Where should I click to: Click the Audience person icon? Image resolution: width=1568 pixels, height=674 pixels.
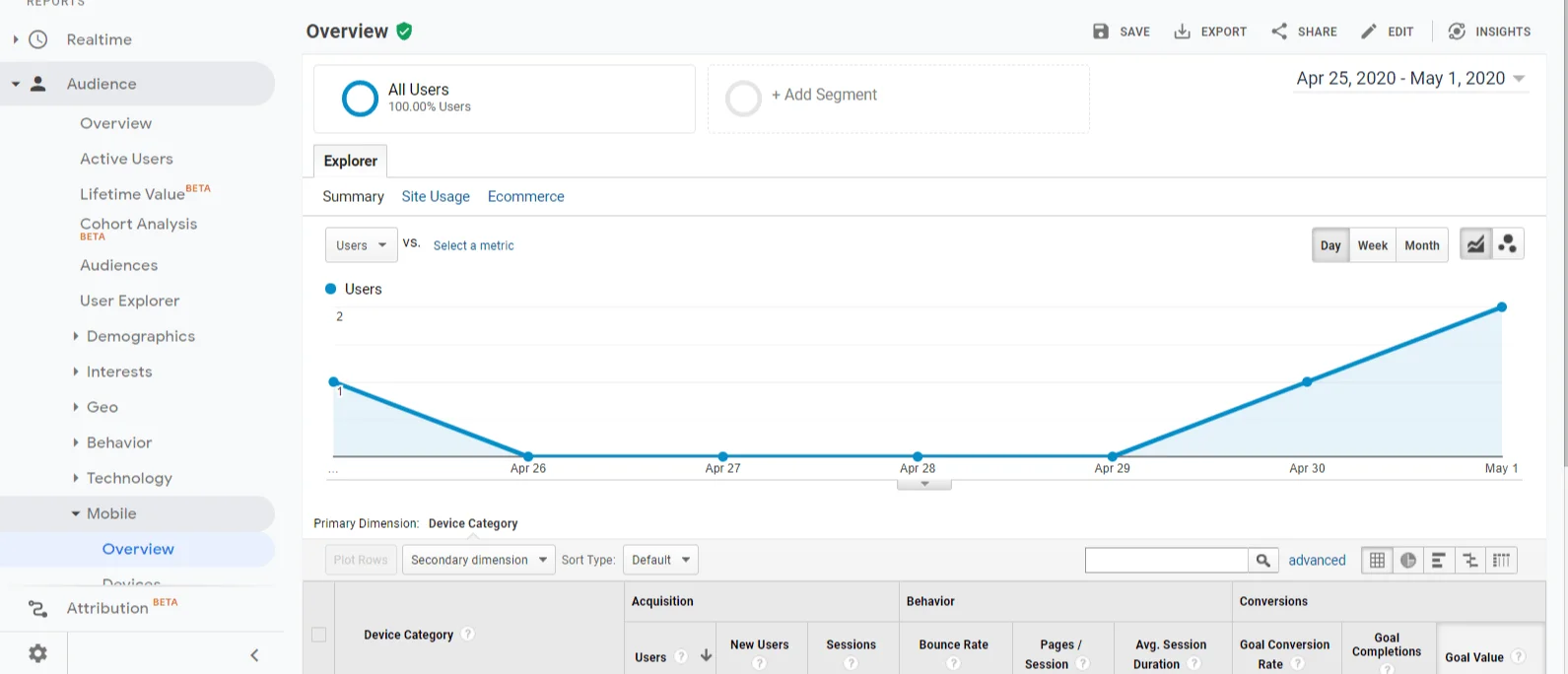[x=37, y=84]
